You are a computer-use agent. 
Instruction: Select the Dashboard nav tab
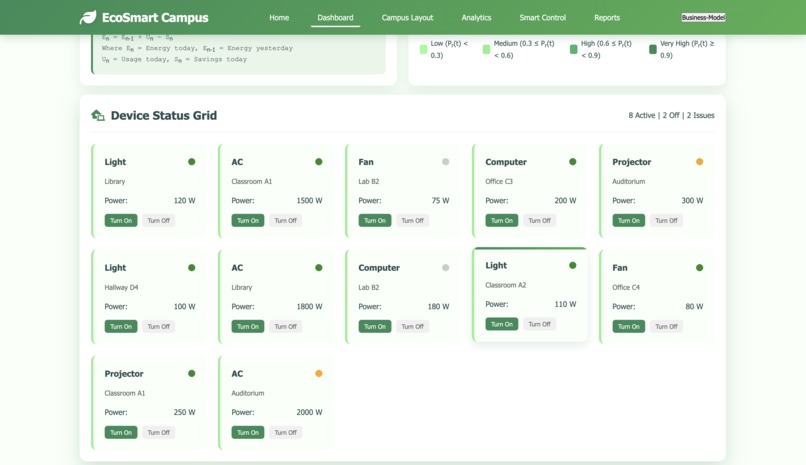pos(335,17)
